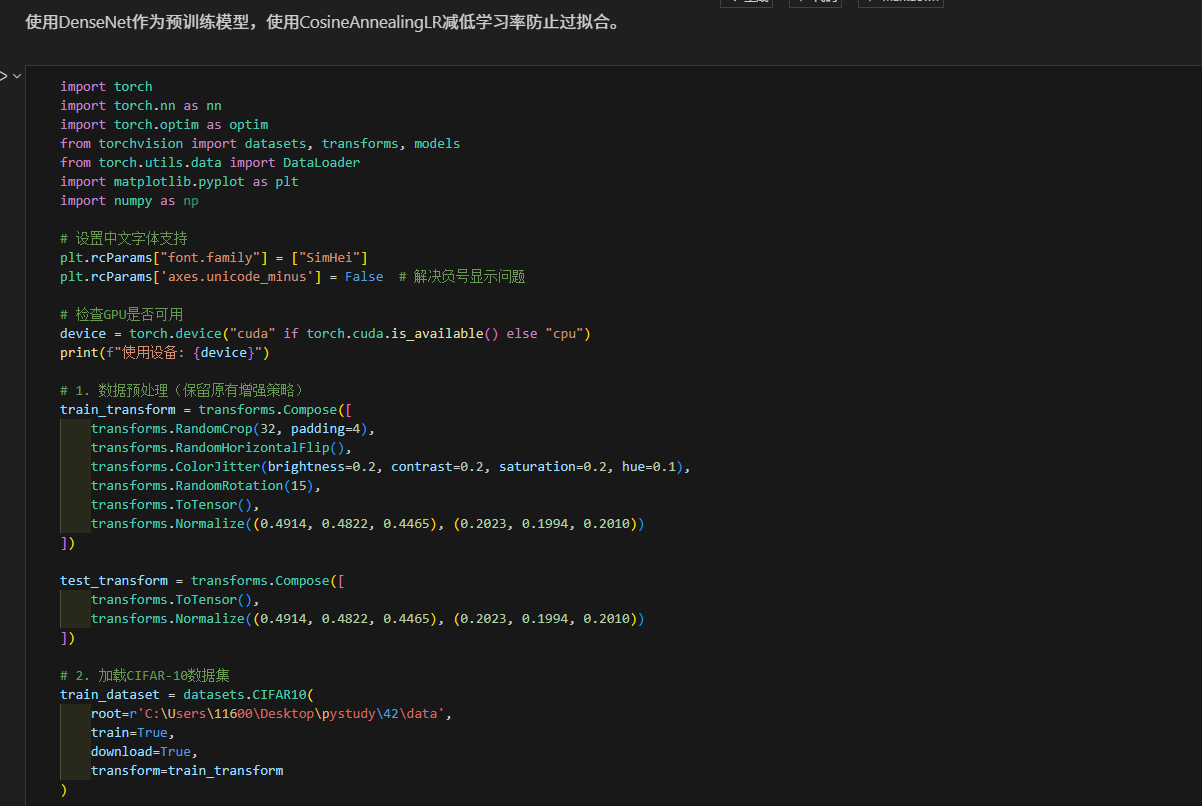1202x806 pixels.
Task: Click the plt.rcParams font.family SimHei line
Action: click(x=214, y=257)
